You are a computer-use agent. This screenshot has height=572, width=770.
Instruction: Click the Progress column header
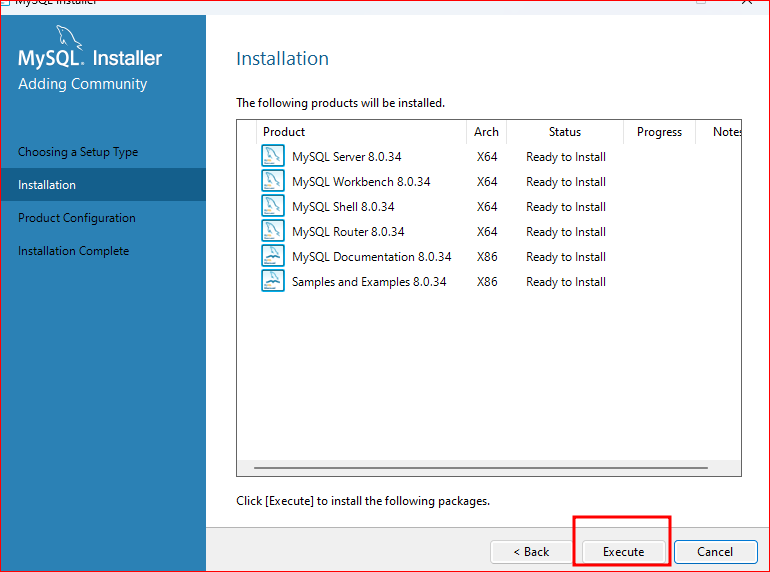[x=660, y=132]
